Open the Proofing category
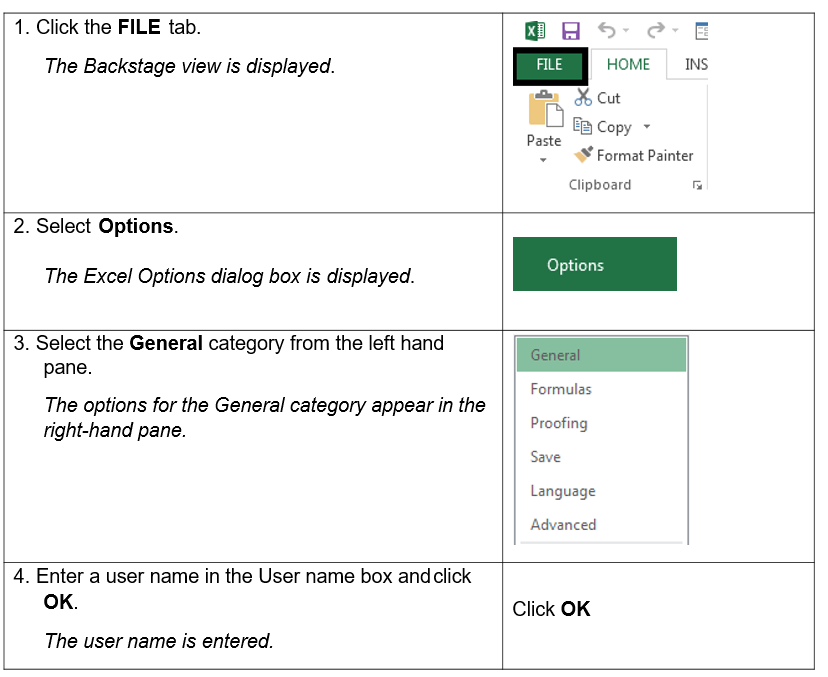This screenshot has height=677, width=828. click(x=559, y=423)
